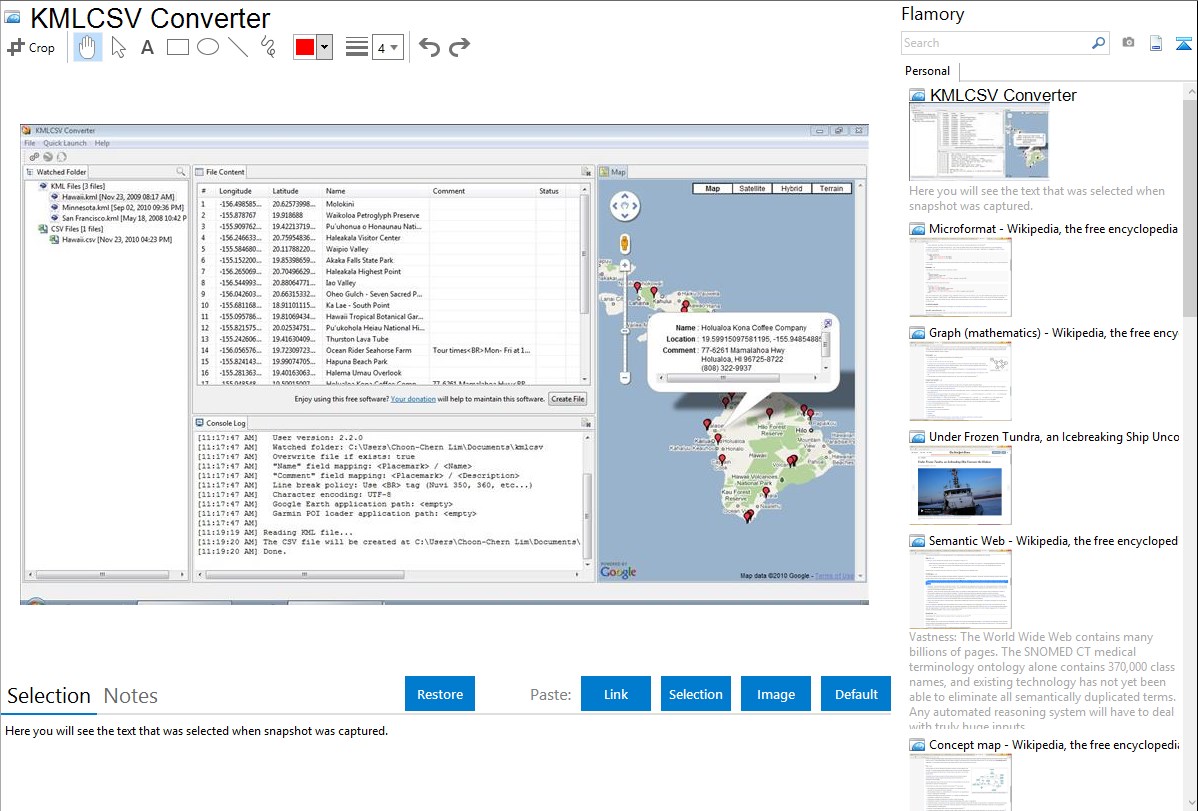1198x811 pixels.
Task: Click the line thickness icon
Action: 356,47
